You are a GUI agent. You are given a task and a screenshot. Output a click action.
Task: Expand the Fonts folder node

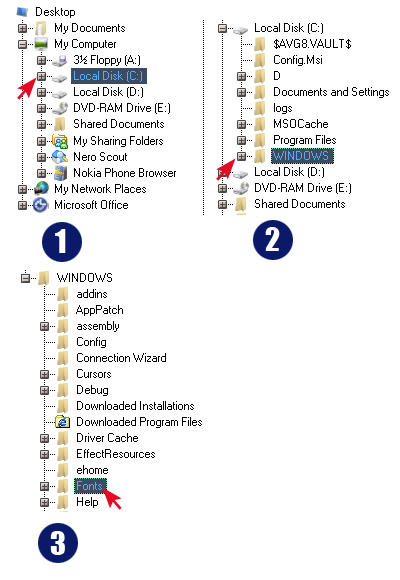[44, 486]
